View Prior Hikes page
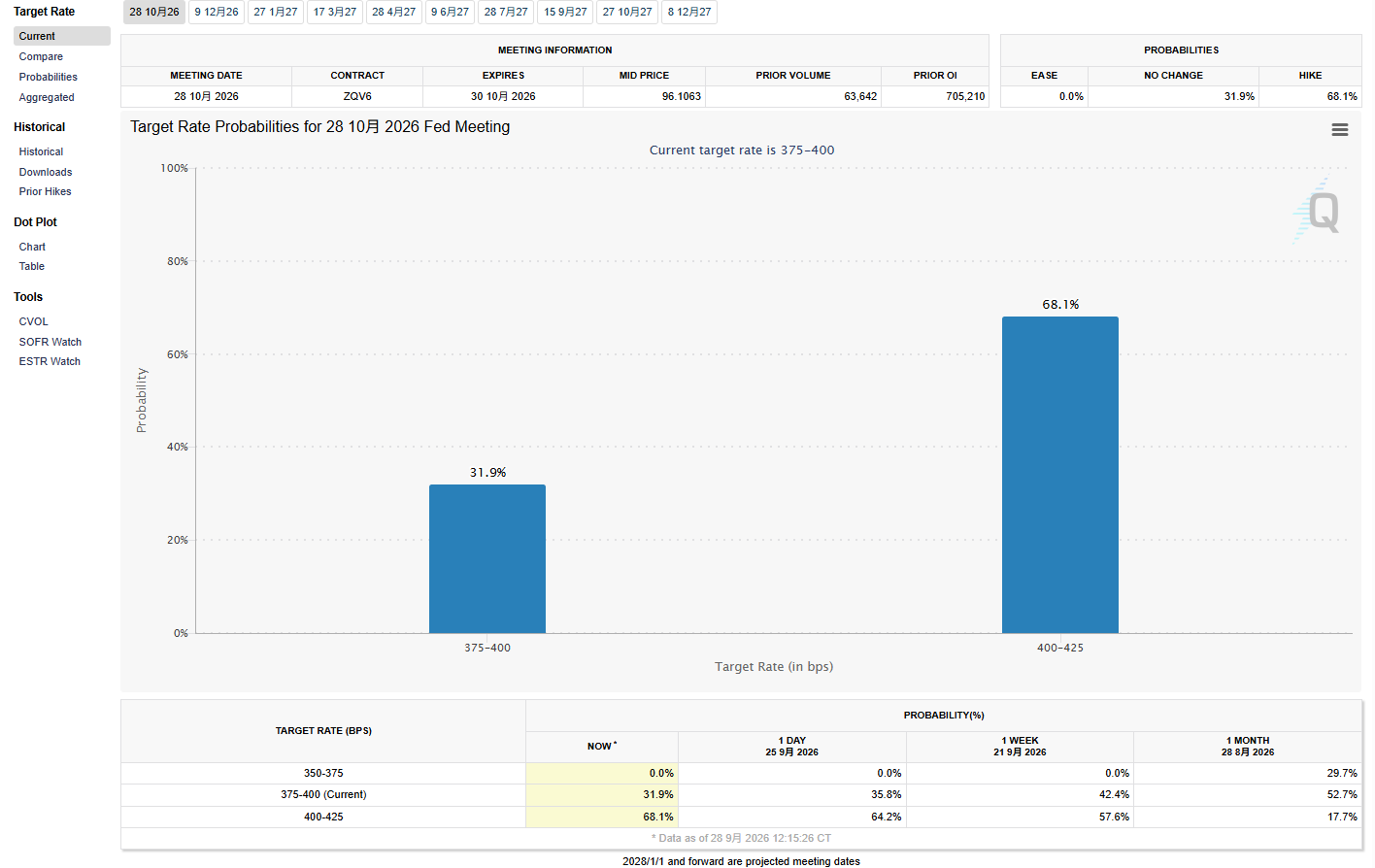The width and height of the screenshot is (1375, 868). click(45, 191)
